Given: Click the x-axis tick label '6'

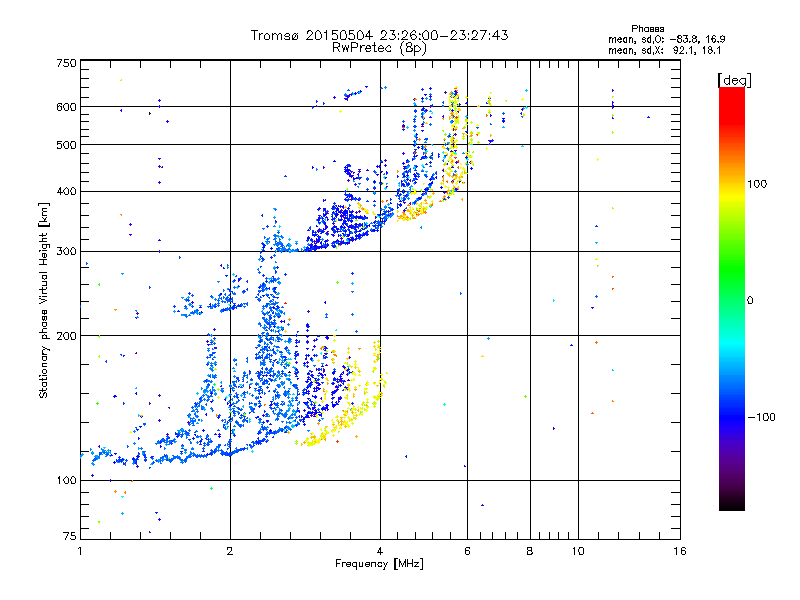Looking at the screenshot, I should click(x=467, y=551).
